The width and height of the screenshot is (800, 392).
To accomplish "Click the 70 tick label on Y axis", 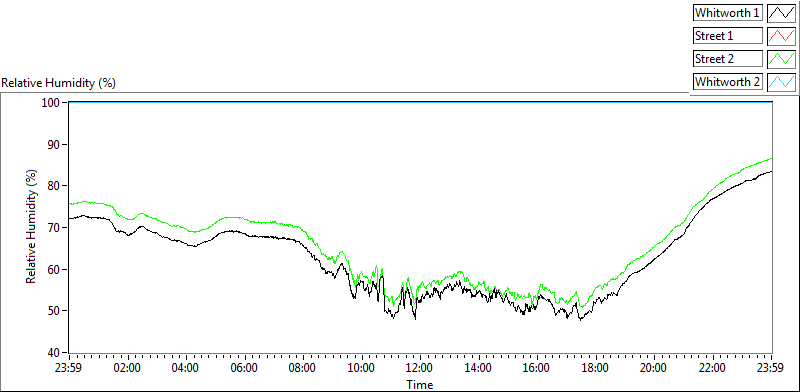I will 56,227.
